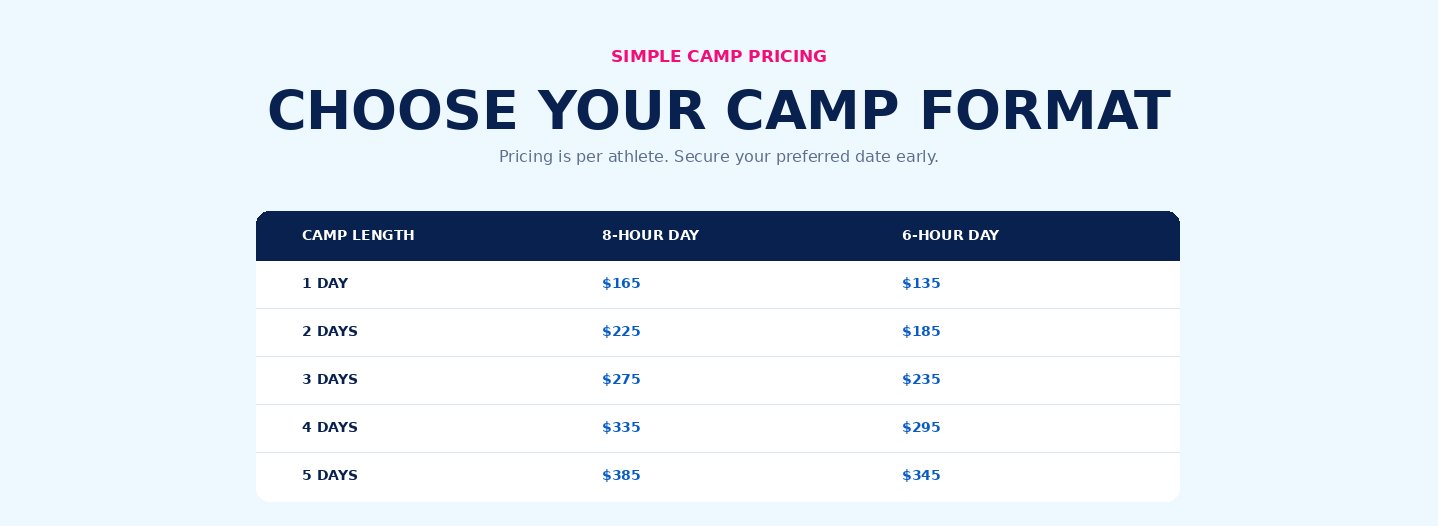Select the $275 three-day price

(621, 380)
